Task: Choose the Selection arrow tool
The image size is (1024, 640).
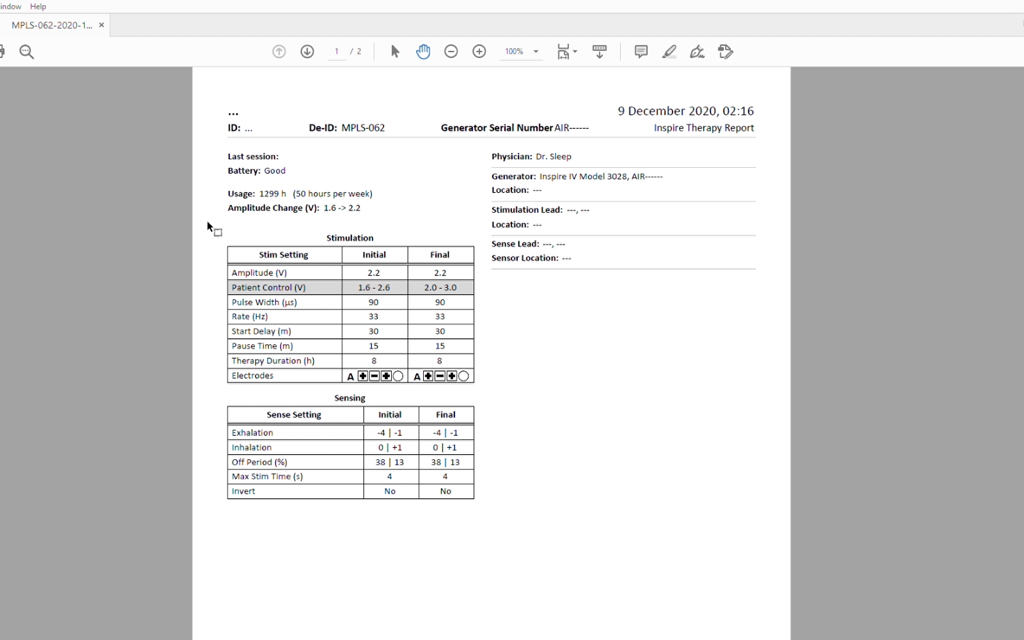Action: pyautogui.click(x=395, y=52)
